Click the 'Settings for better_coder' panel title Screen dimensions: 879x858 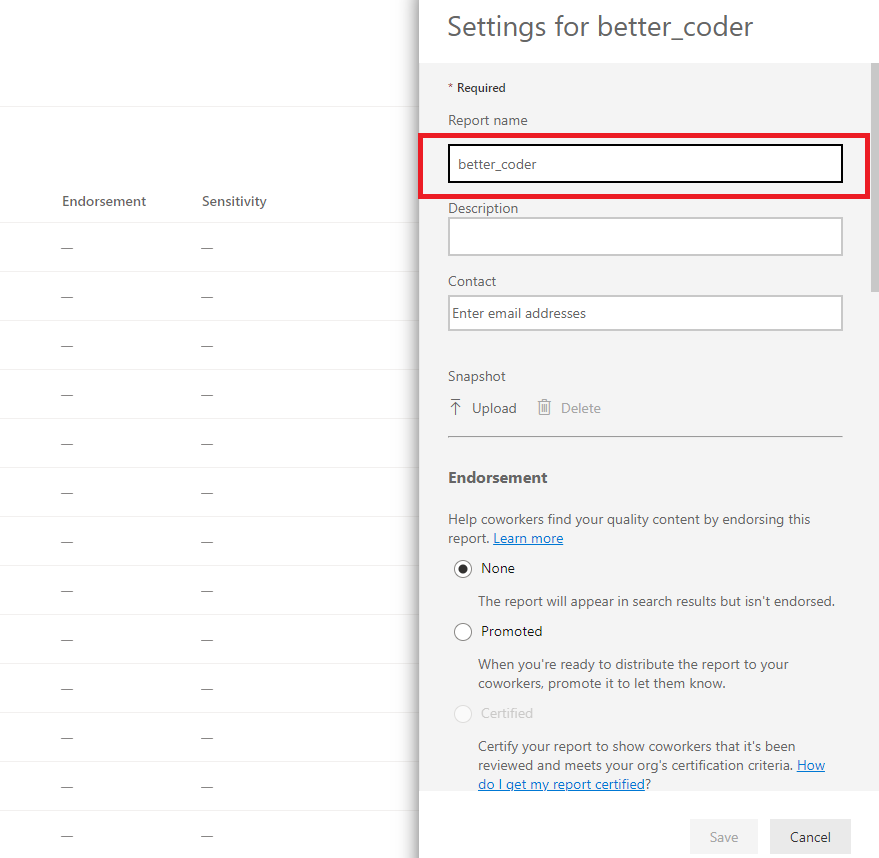click(600, 27)
